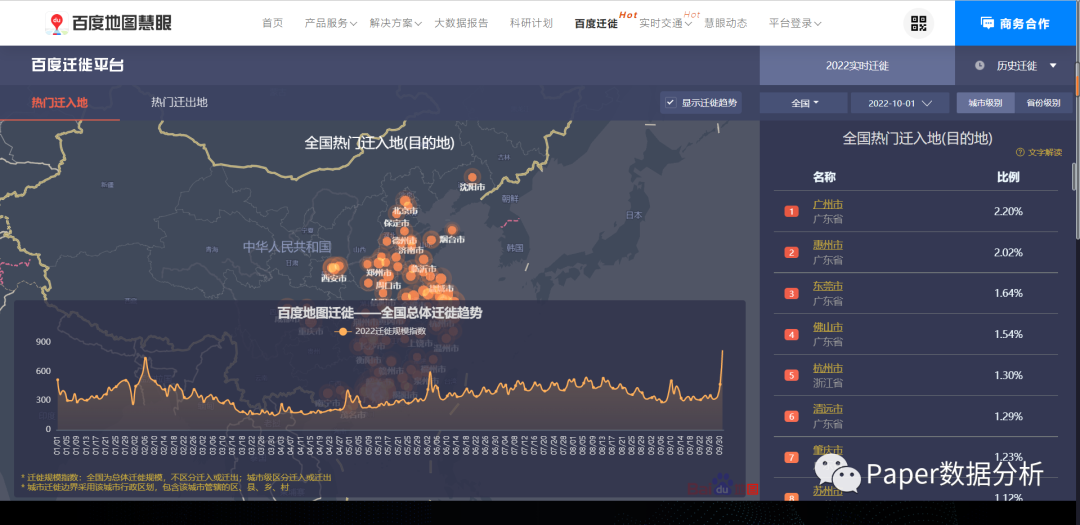This screenshot has height=525, width=1080.
Task: Select the 热门迁出地 tab
Action: coord(179,103)
